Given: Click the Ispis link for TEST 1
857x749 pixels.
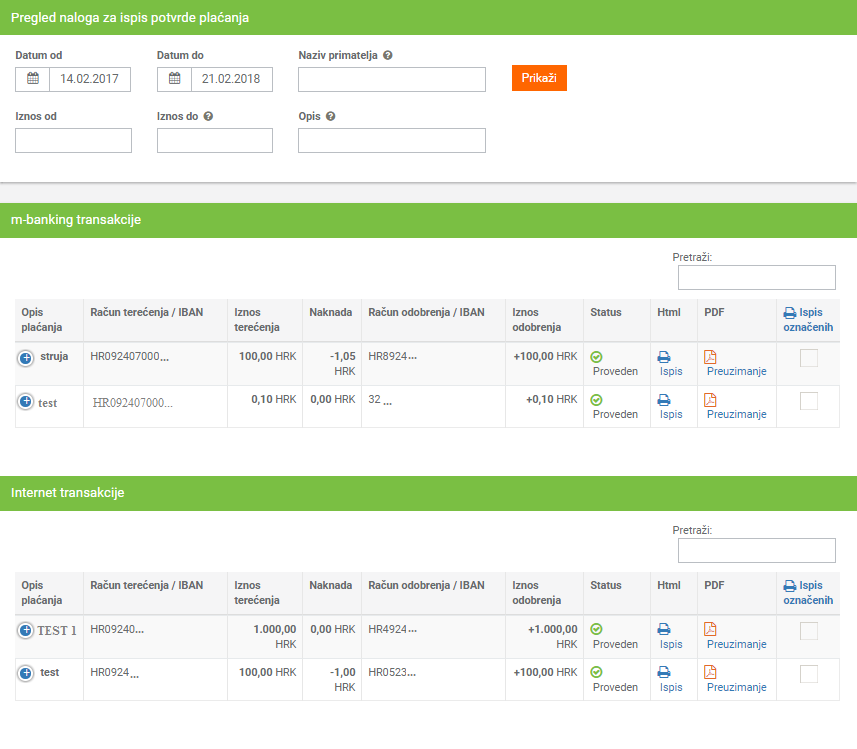Looking at the screenshot, I should tap(671, 644).
